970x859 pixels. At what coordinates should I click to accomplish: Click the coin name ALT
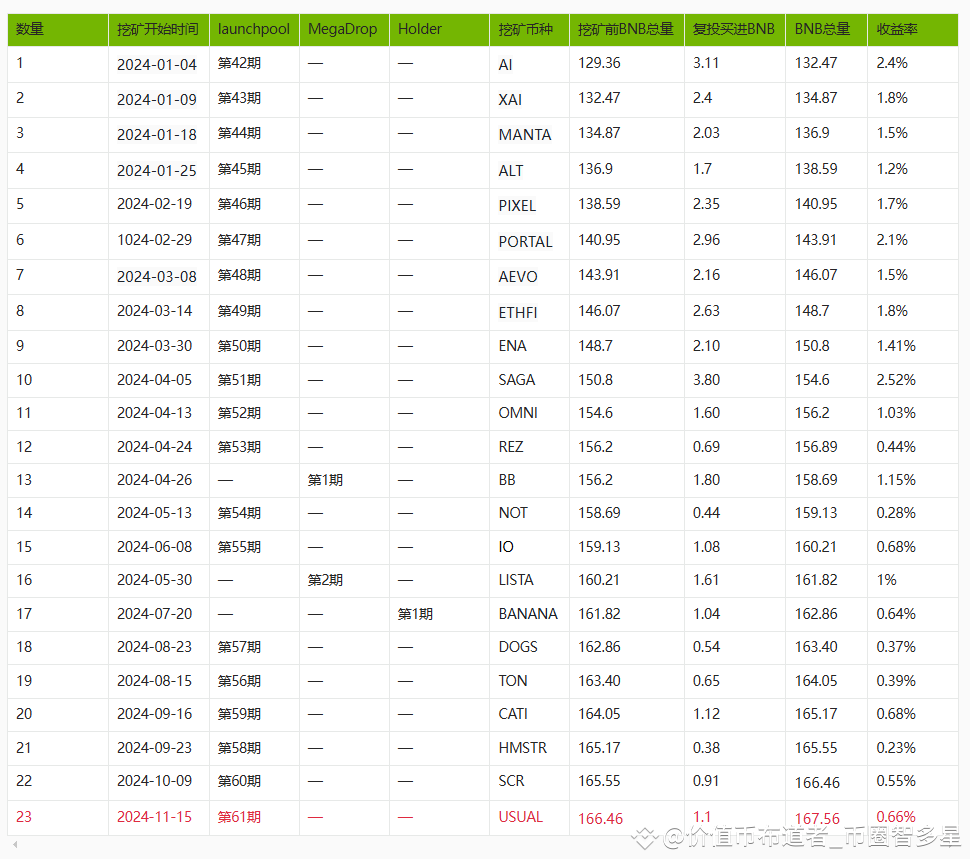click(x=511, y=171)
